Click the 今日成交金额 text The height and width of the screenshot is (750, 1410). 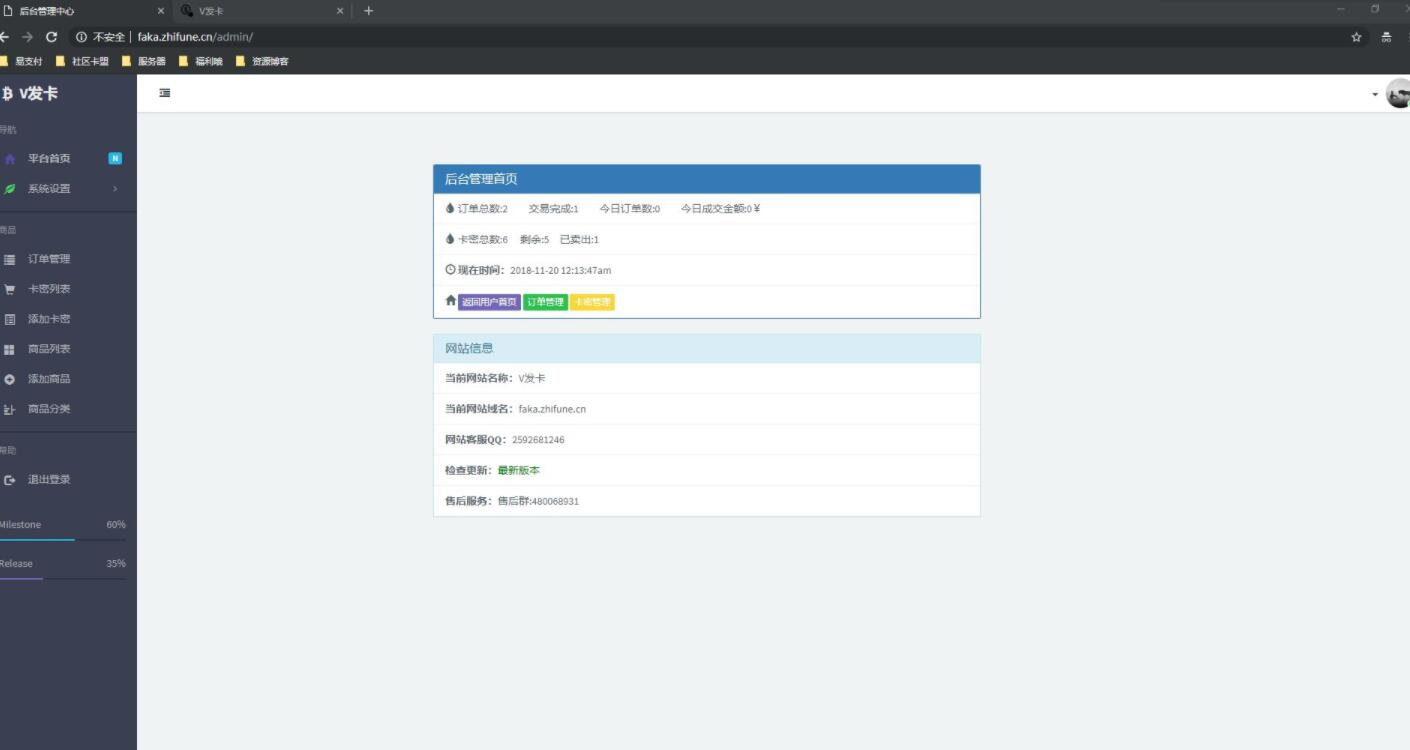point(721,209)
